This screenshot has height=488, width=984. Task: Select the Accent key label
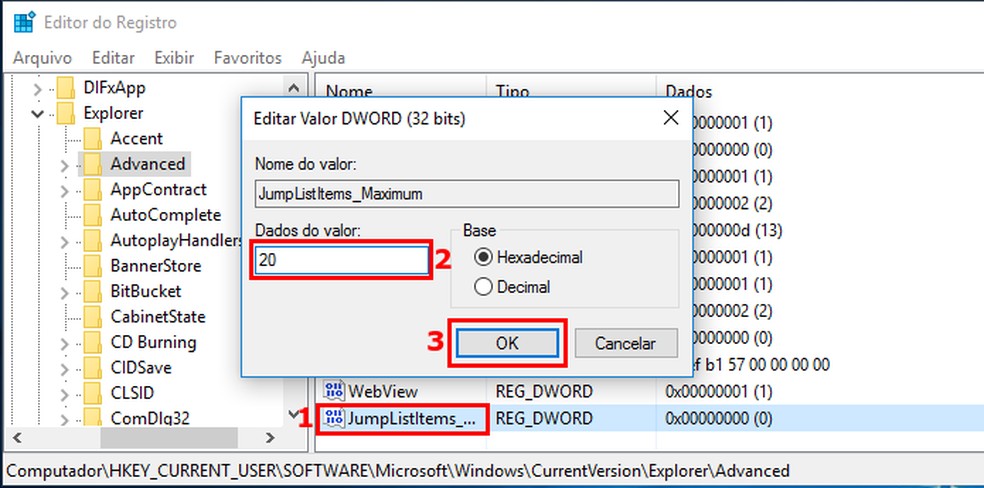click(x=136, y=139)
